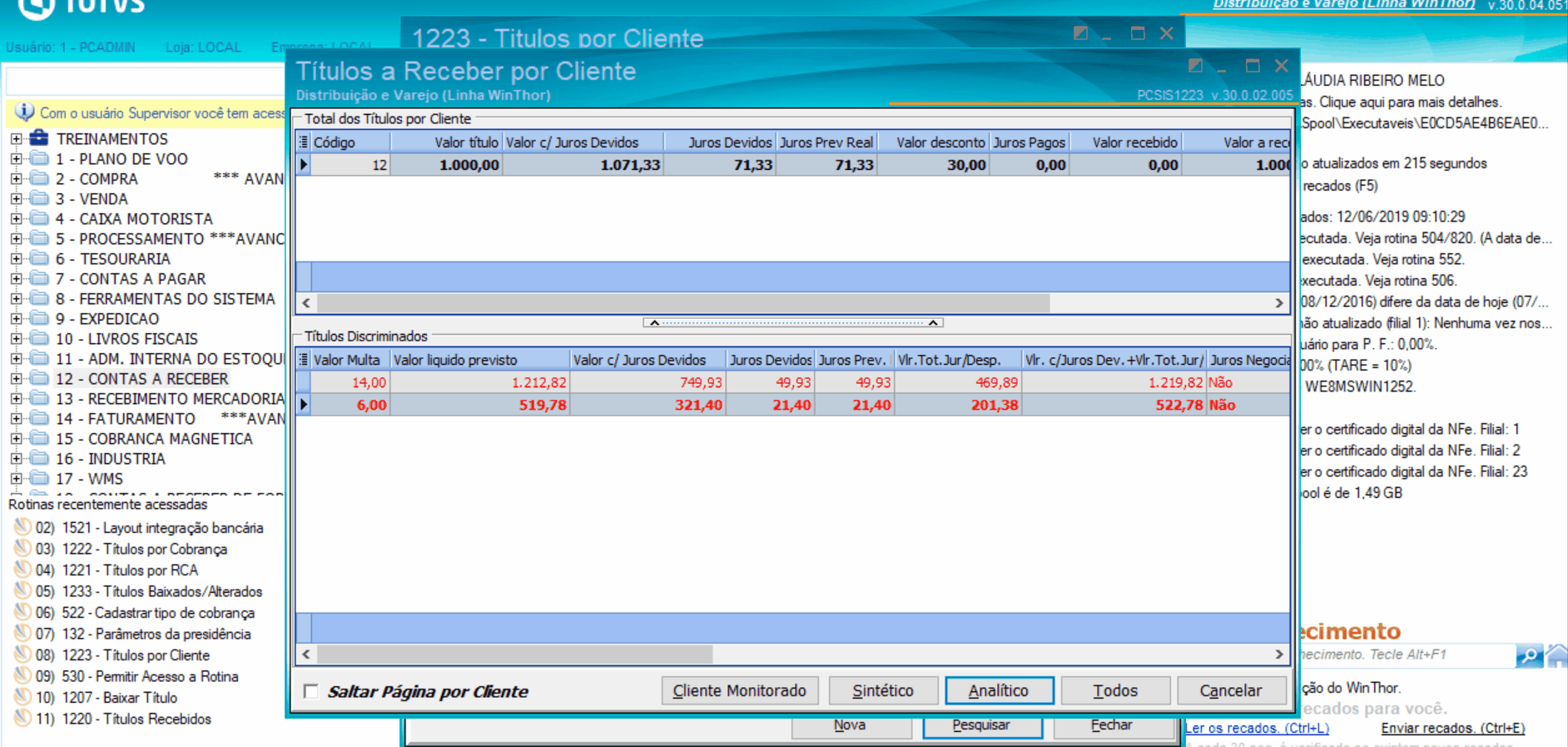Select the totals row with Código 12
Screen dimensions: 1568x747
point(792,165)
